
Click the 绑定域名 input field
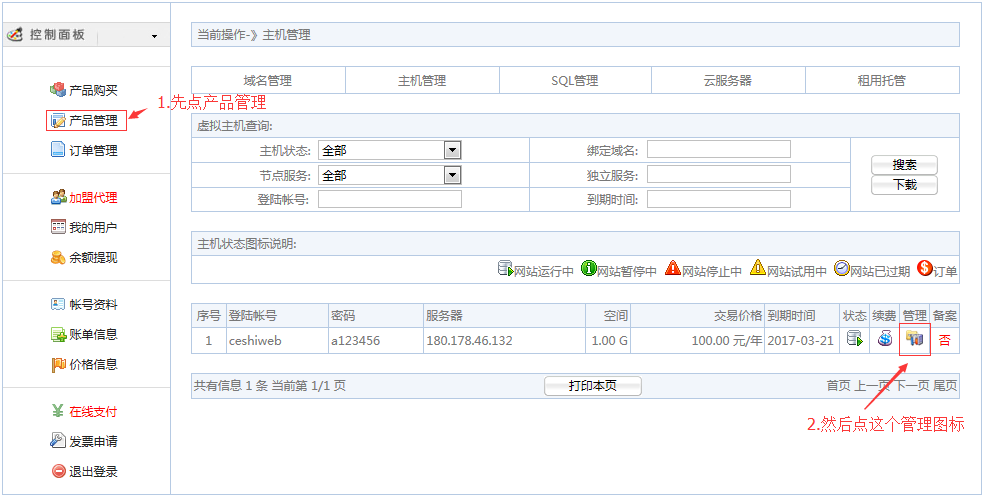pos(718,150)
